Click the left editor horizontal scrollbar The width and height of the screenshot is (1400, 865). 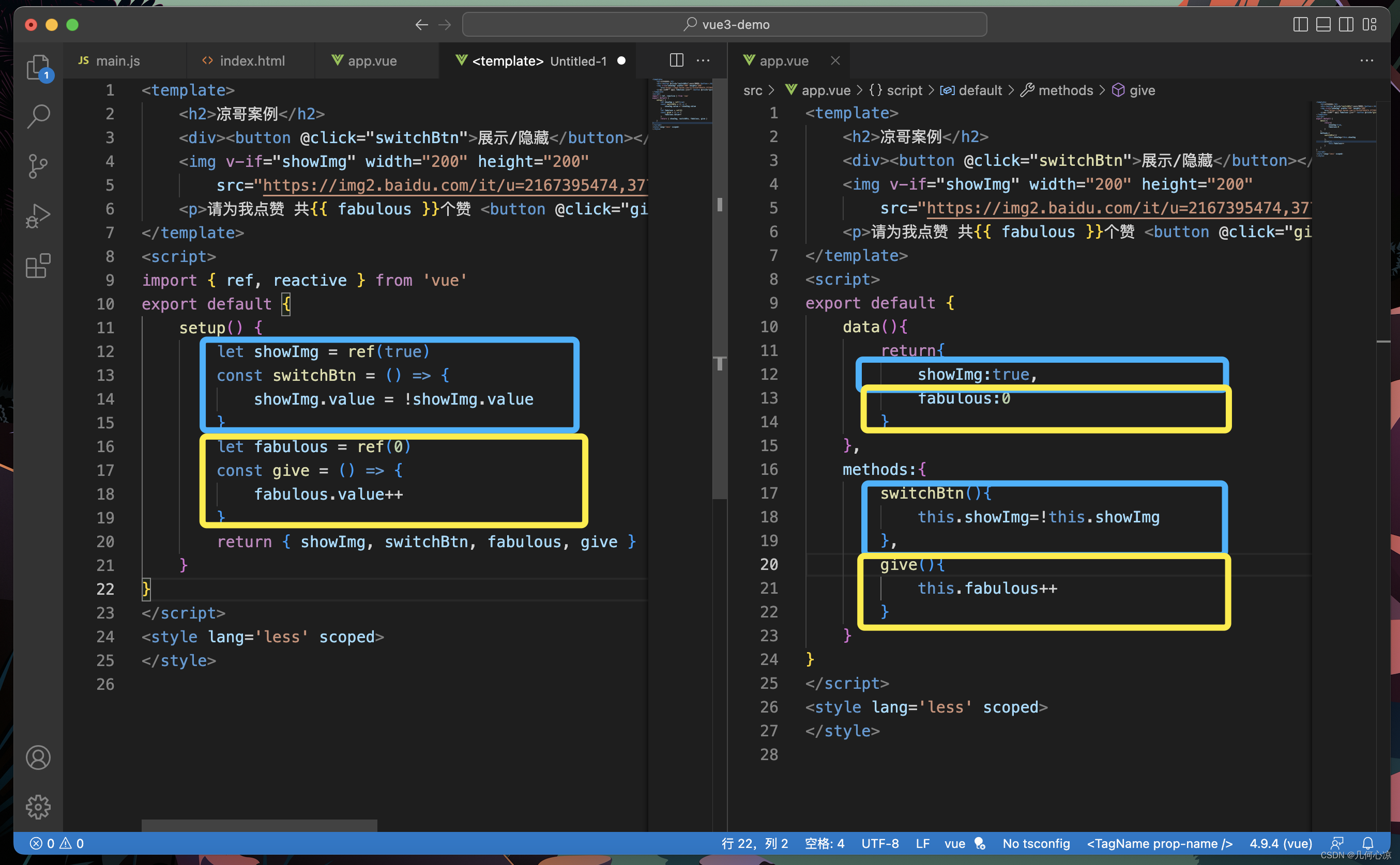[x=260, y=825]
